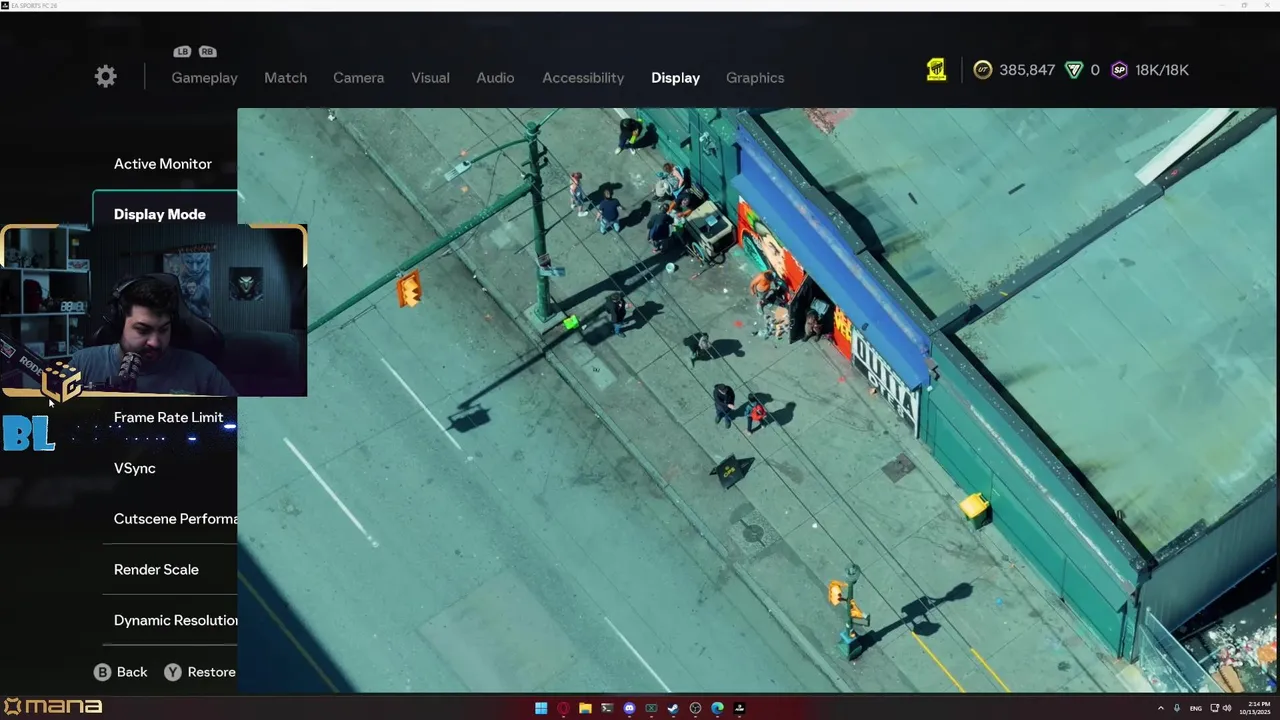Select the Display tab

[x=675, y=78]
